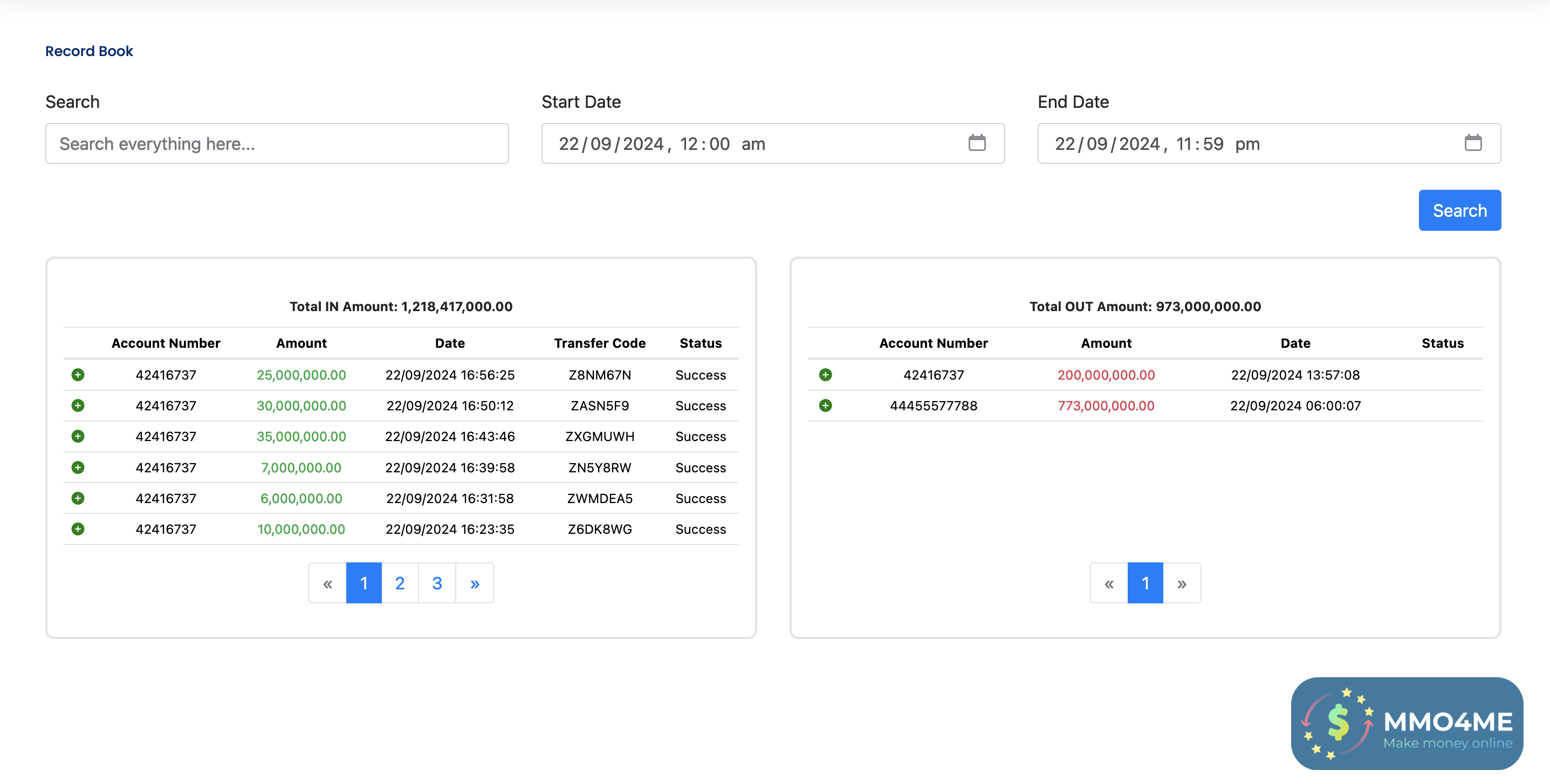This screenshot has width=1550, height=784.
Task: Click the Start Date field
Action: click(x=773, y=144)
